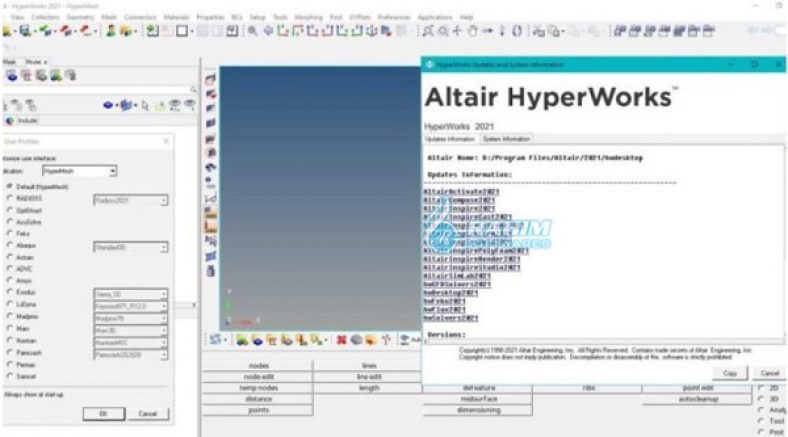Open User Profiles via the person icon
This screenshot has height=437, width=788.
click(x=111, y=31)
